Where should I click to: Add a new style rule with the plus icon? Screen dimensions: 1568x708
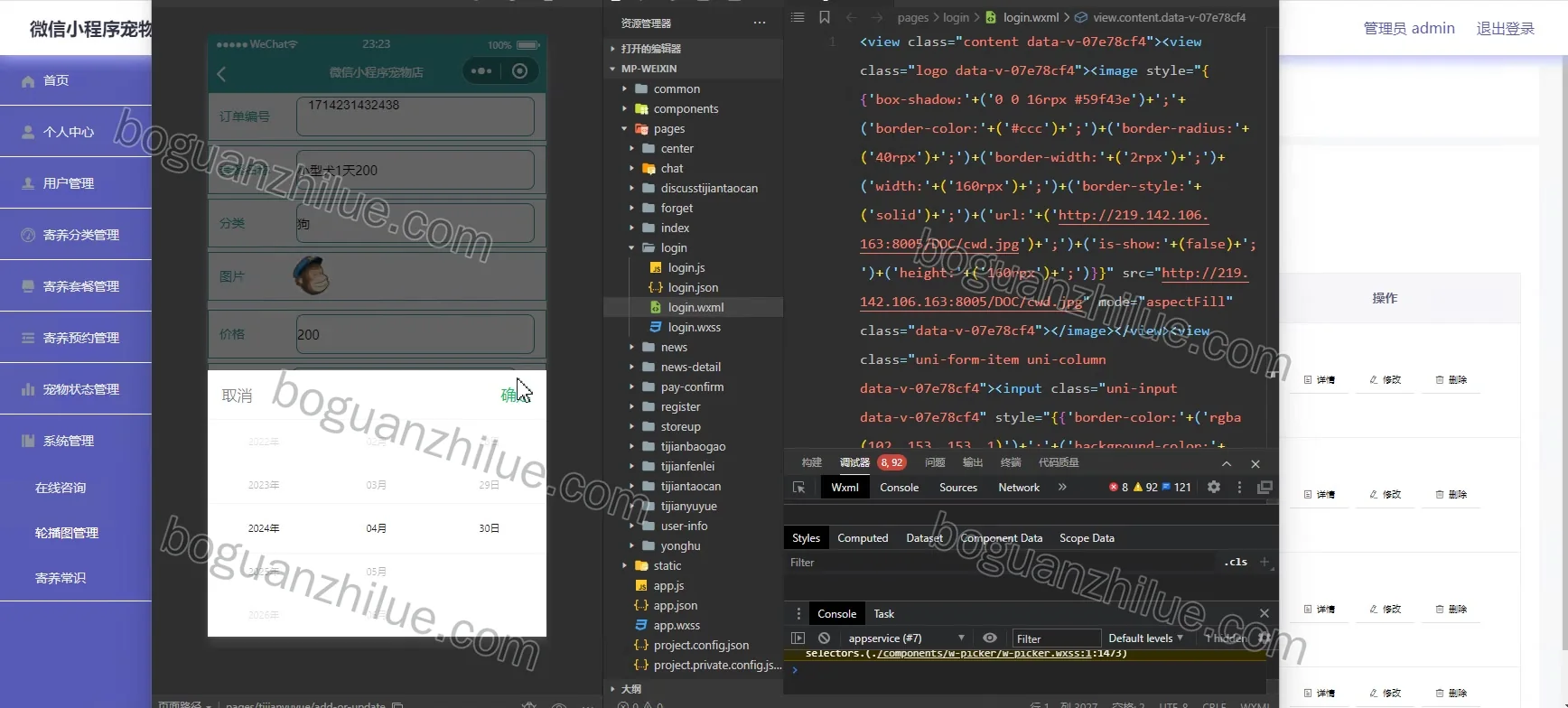(1265, 562)
